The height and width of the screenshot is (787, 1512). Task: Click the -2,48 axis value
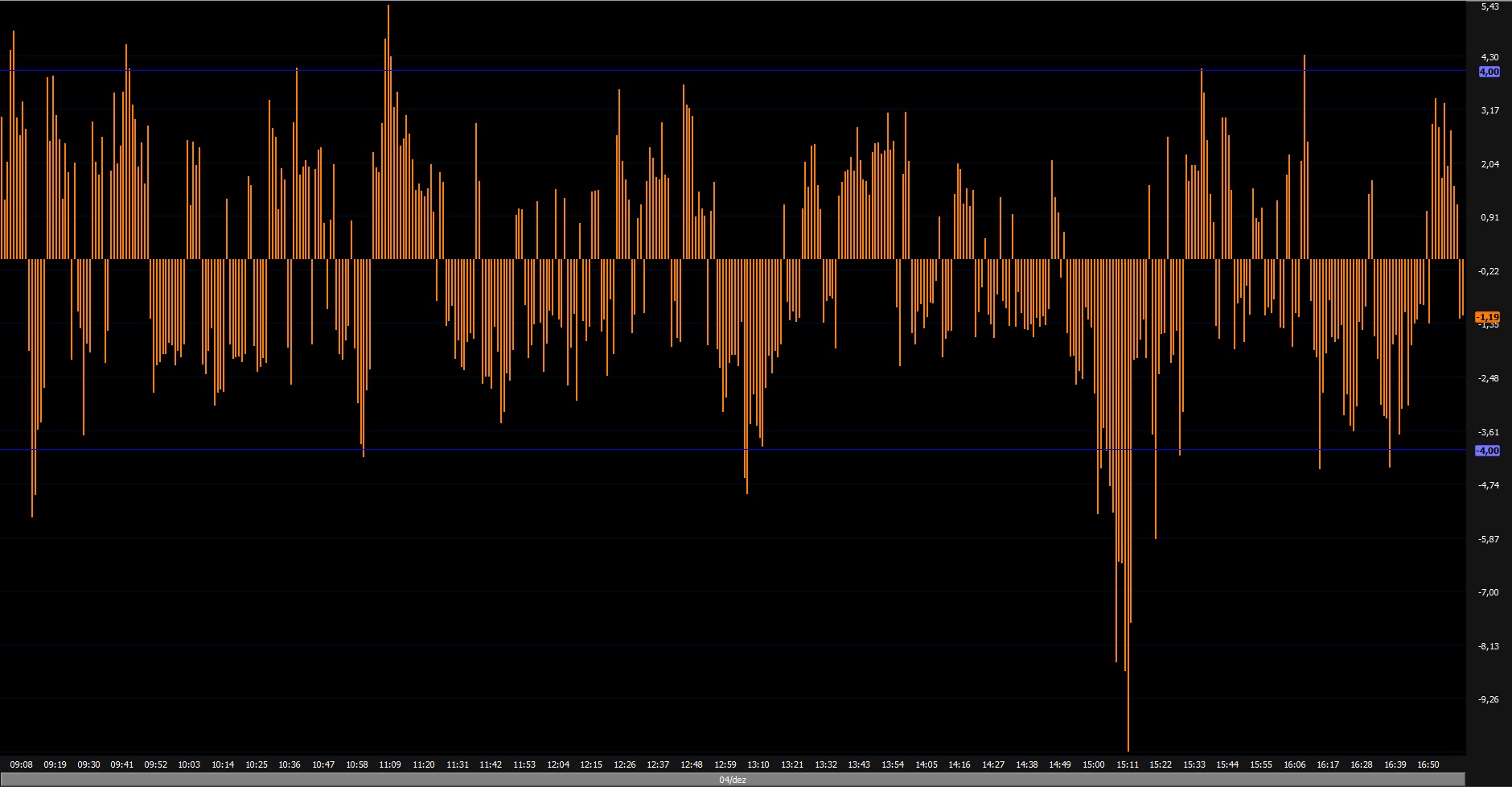coord(1488,378)
